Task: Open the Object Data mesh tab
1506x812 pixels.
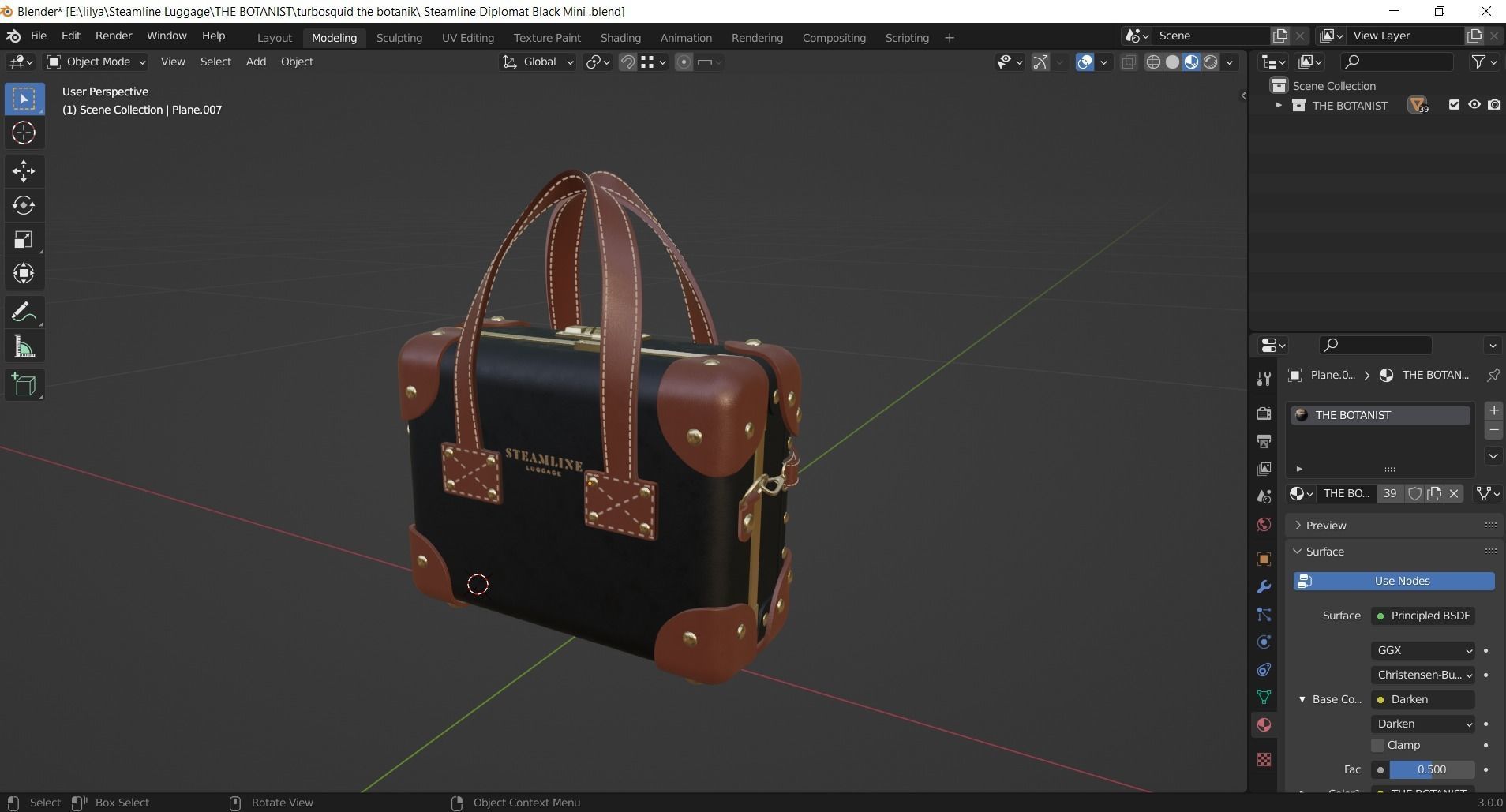Action: click(x=1264, y=697)
